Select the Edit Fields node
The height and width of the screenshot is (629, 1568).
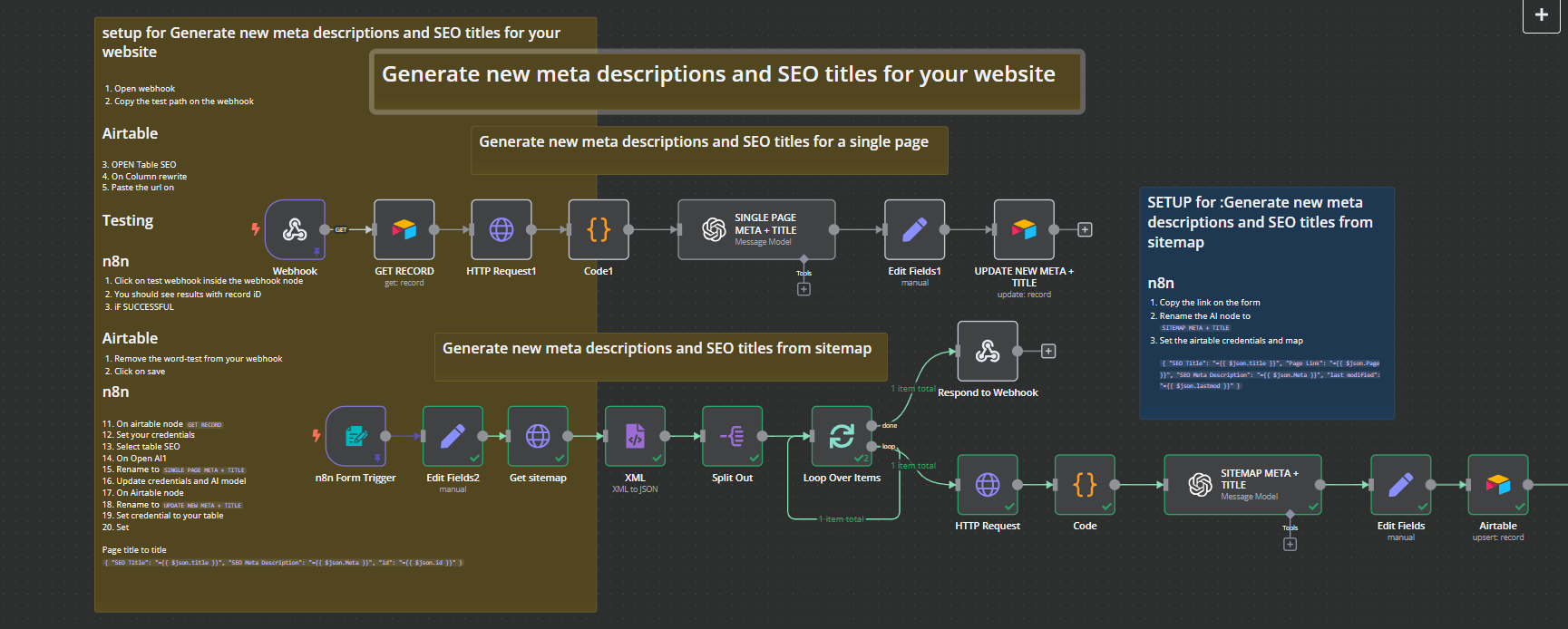(1400, 485)
